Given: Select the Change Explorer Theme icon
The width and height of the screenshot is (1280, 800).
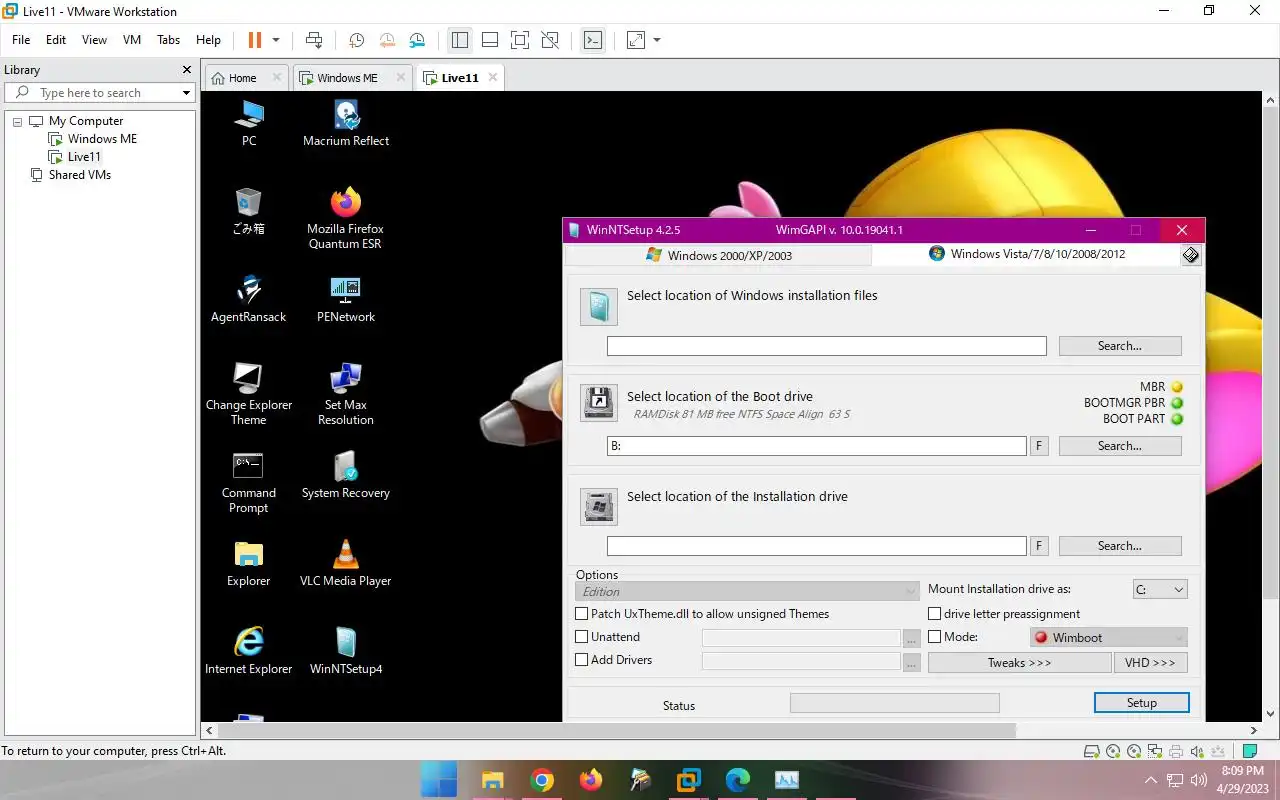Looking at the screenshot, I should pos(248,394).
